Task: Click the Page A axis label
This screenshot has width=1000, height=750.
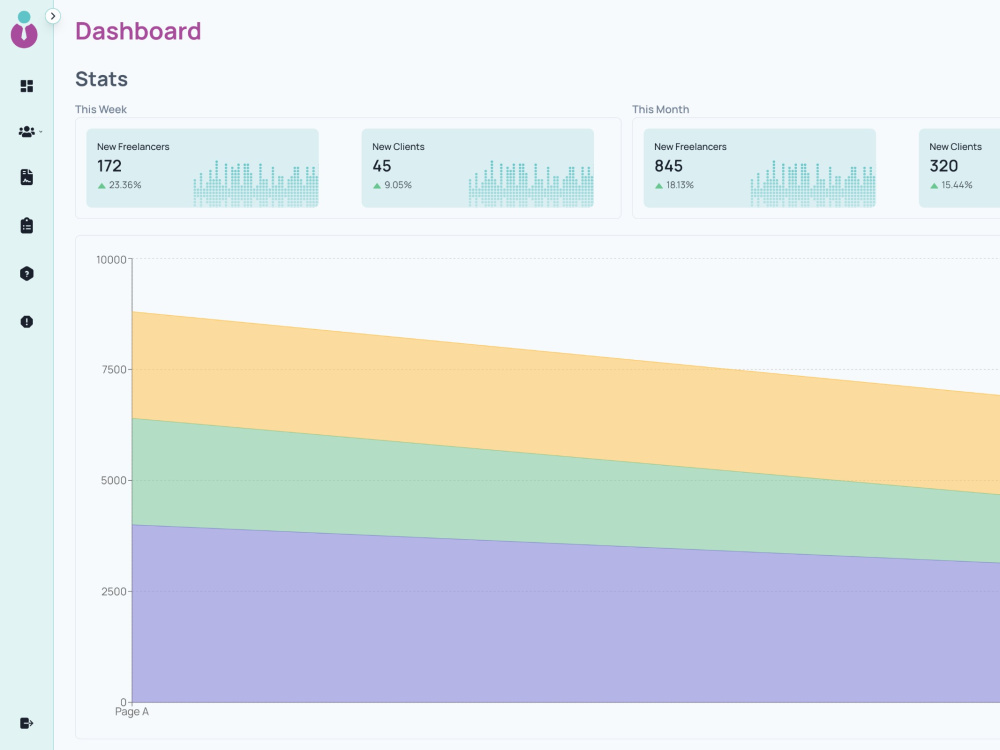Action: click(132, 712)
